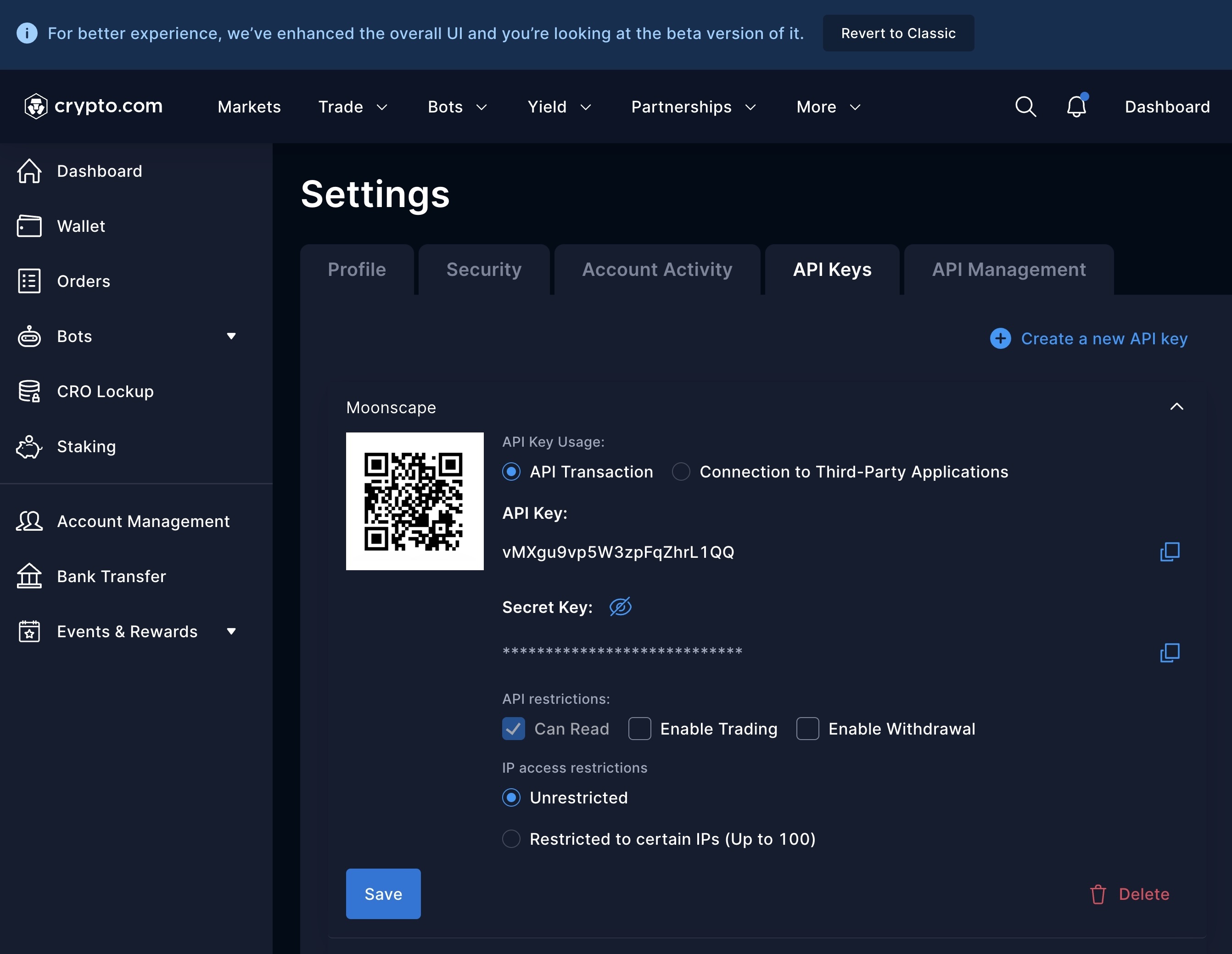
Task: Go to Markets in top navigation
Action: tap(249, 107)
